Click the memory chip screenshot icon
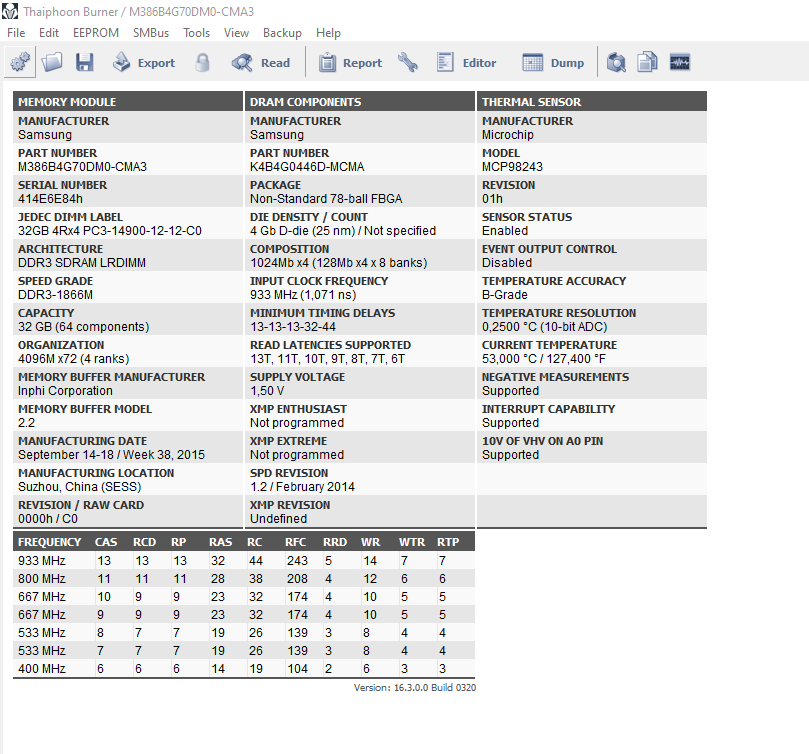 coord(680,62)
